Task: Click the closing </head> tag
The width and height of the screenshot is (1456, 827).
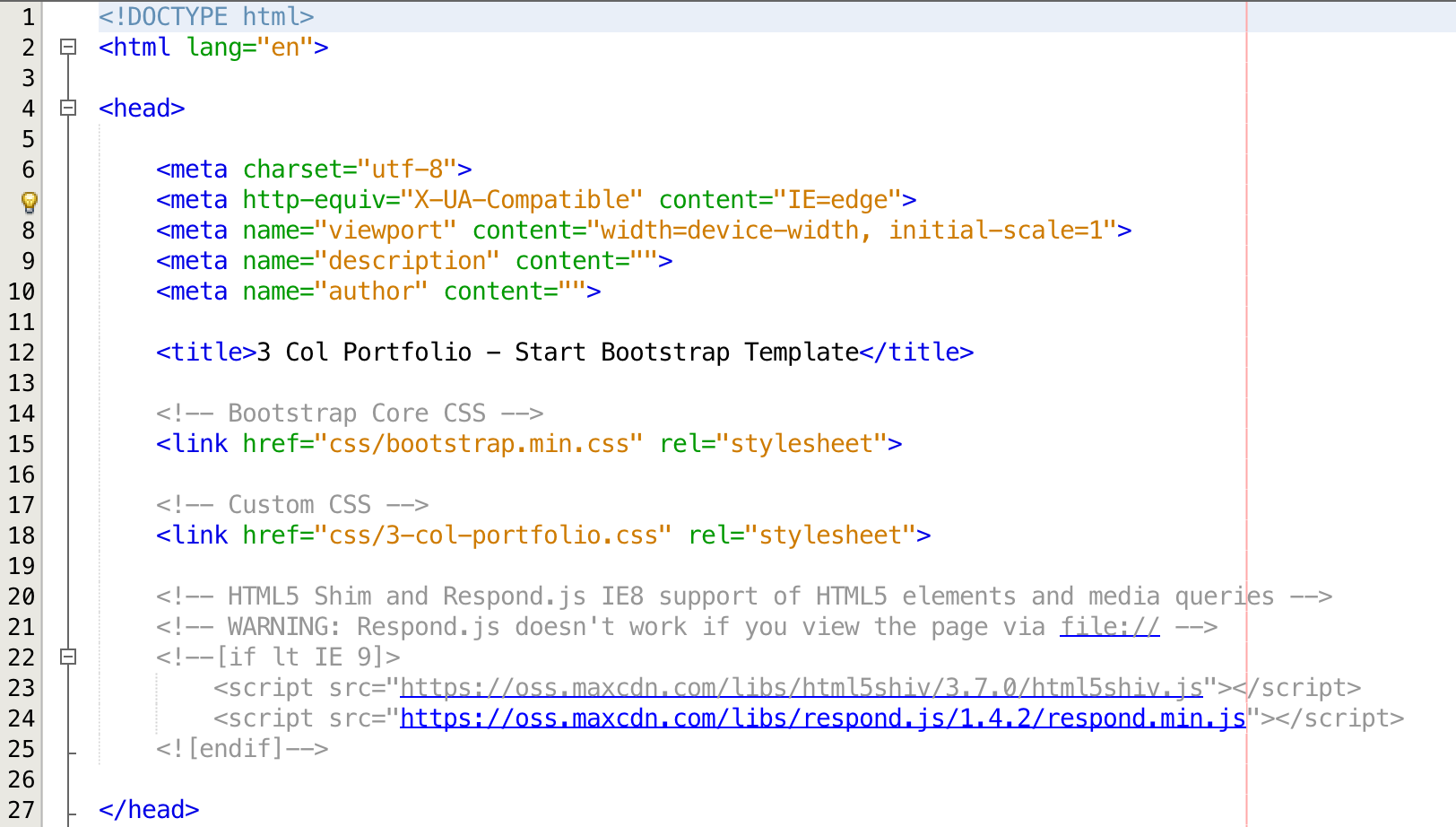Action: [149, 809]
